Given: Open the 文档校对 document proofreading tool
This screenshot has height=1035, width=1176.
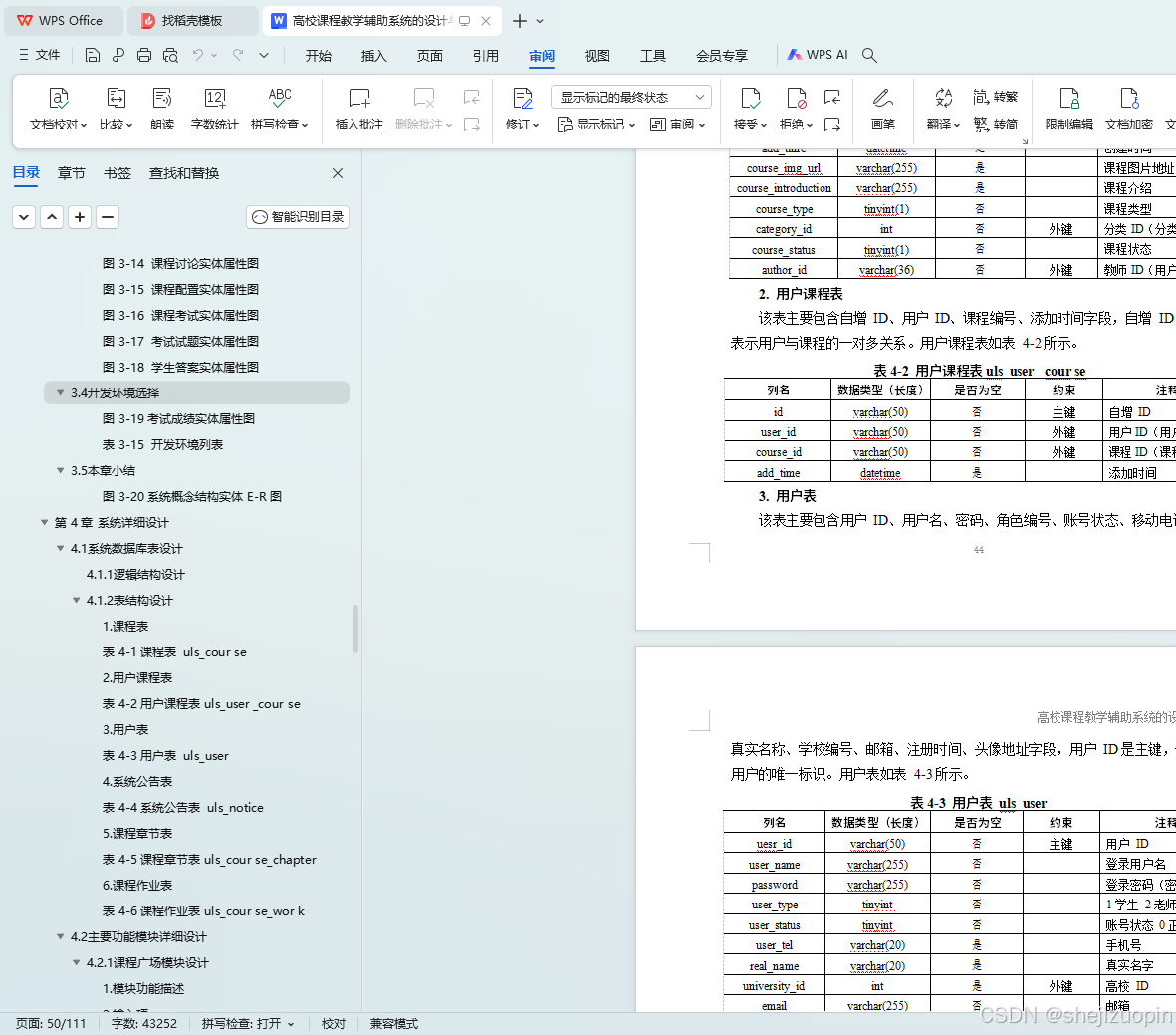Looking at the screenshot, I should pyautogui.click(x=58, y=109).
